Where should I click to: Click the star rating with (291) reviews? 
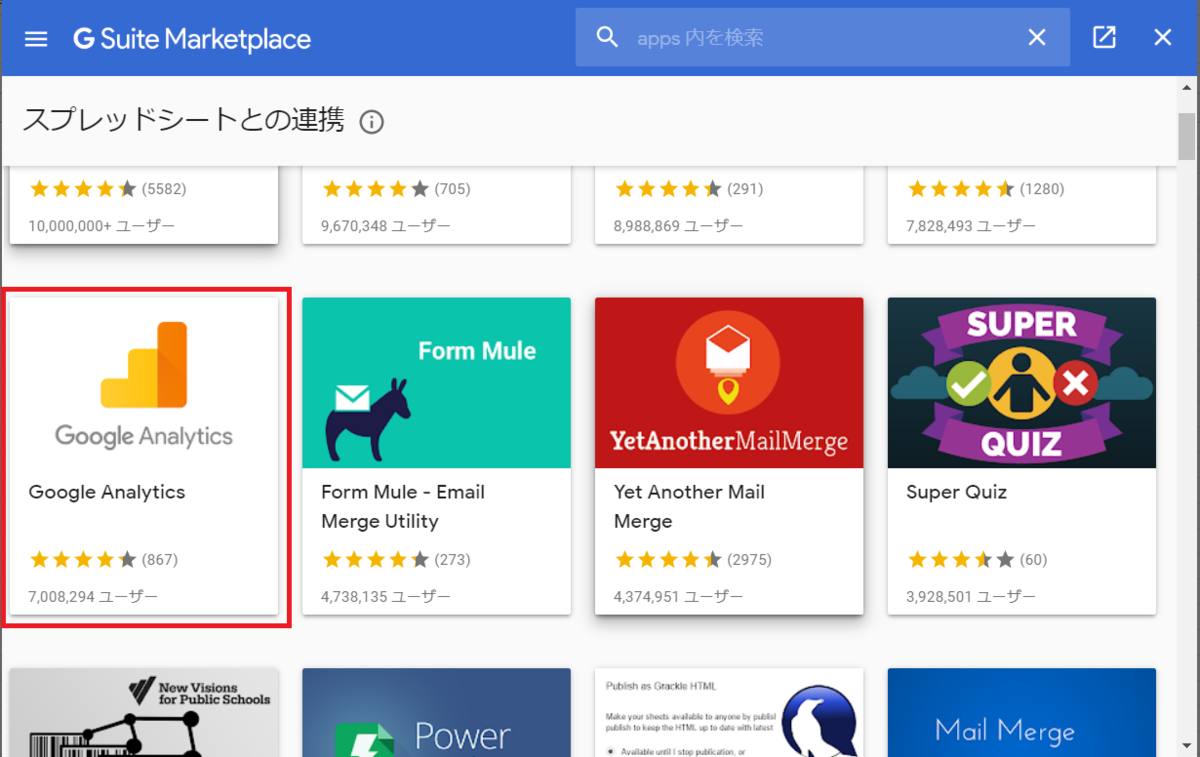click(689, 189)
